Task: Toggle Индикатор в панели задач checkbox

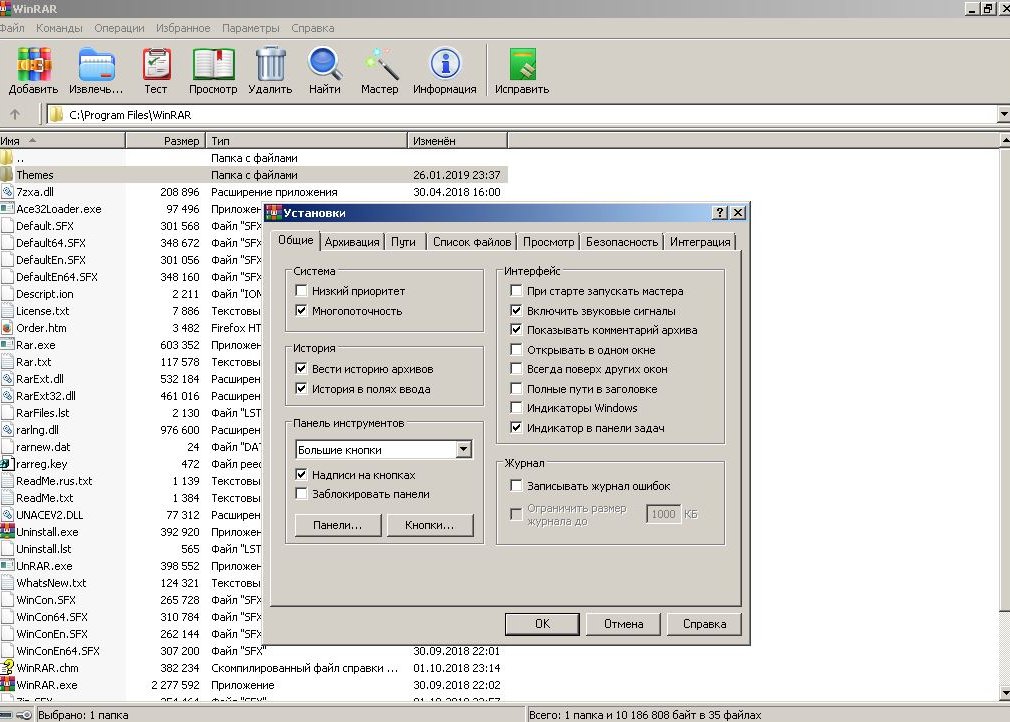Action: 516,428
